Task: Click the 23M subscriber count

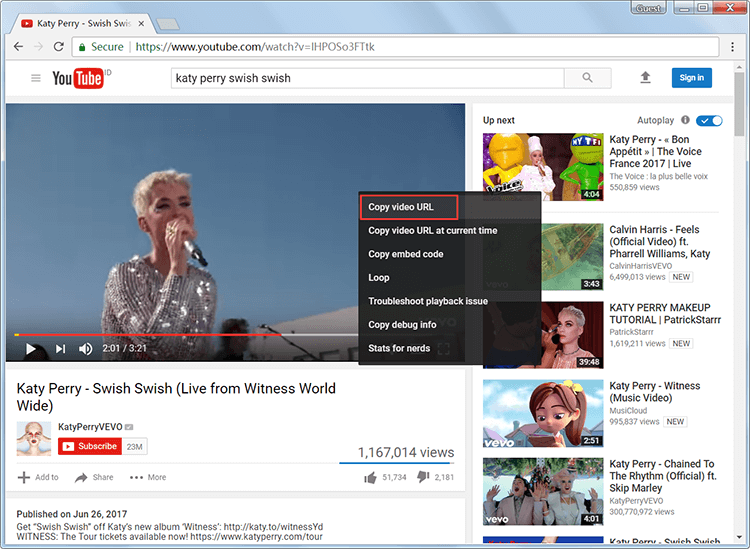Action: 134,447
